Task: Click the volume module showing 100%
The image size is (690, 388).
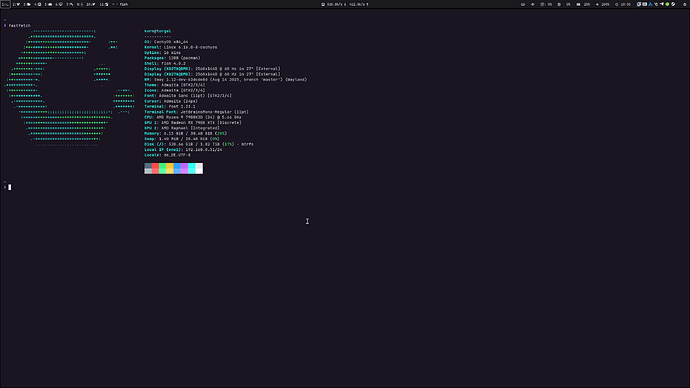Action: coord(603,4)
